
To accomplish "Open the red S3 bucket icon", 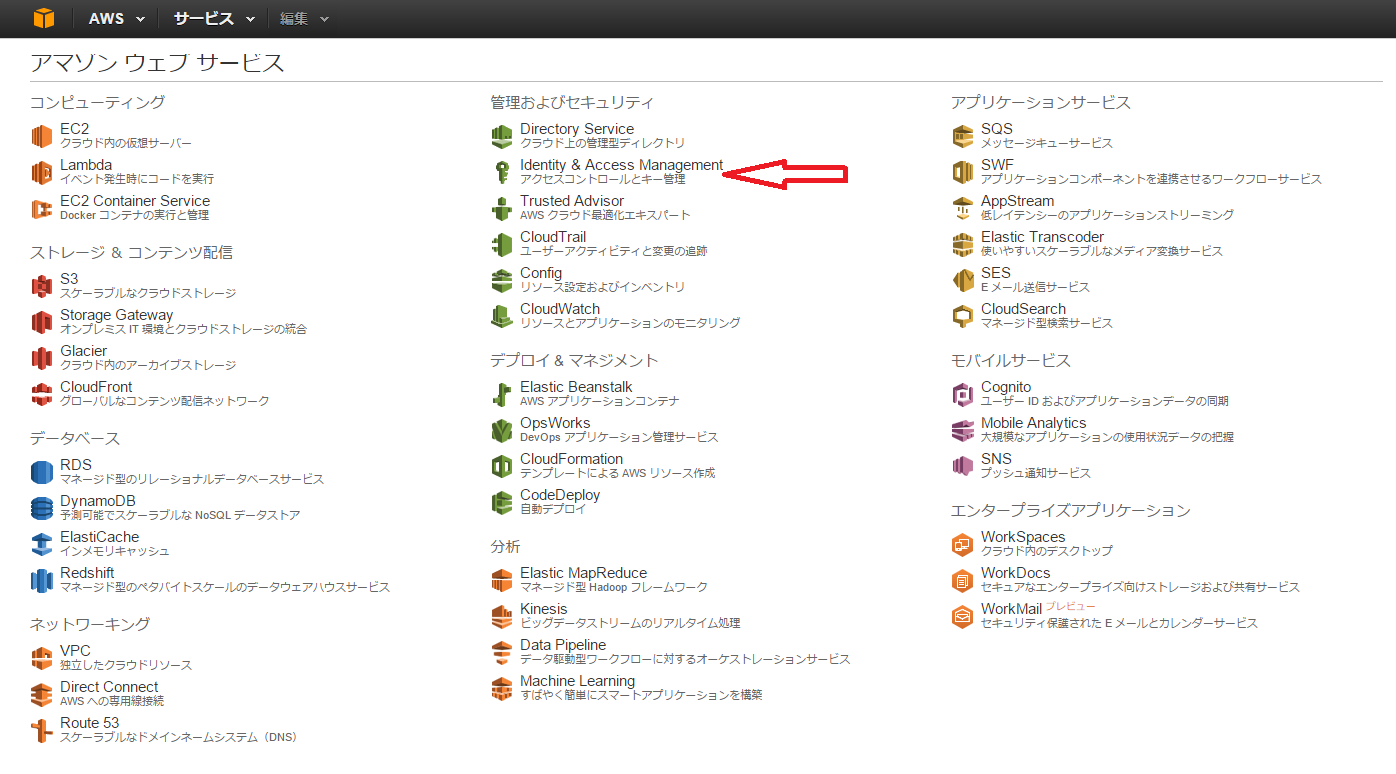I will click(x=41, y=286).
